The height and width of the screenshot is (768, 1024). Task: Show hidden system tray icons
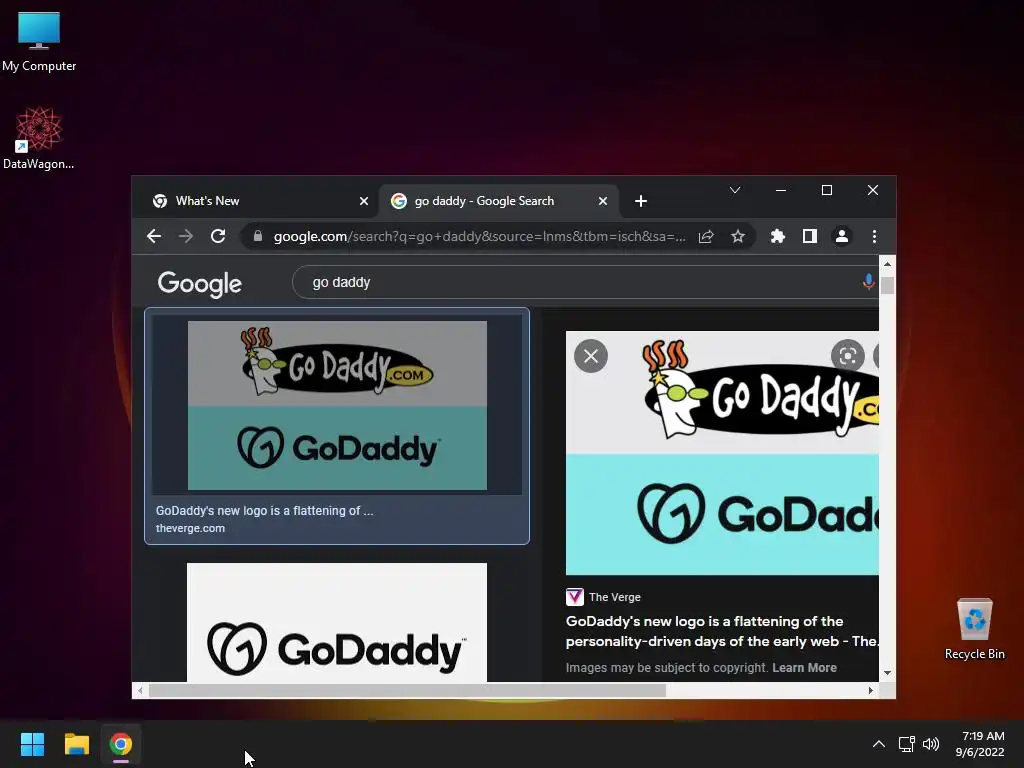879,744
